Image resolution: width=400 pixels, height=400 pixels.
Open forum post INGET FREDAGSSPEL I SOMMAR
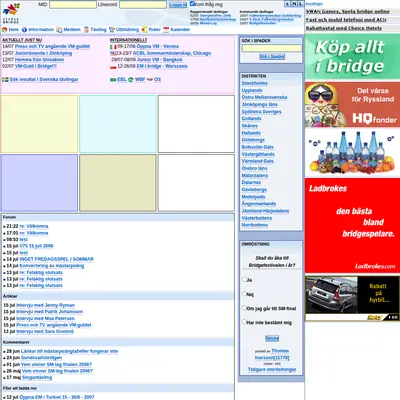click(x=57, y=259)
